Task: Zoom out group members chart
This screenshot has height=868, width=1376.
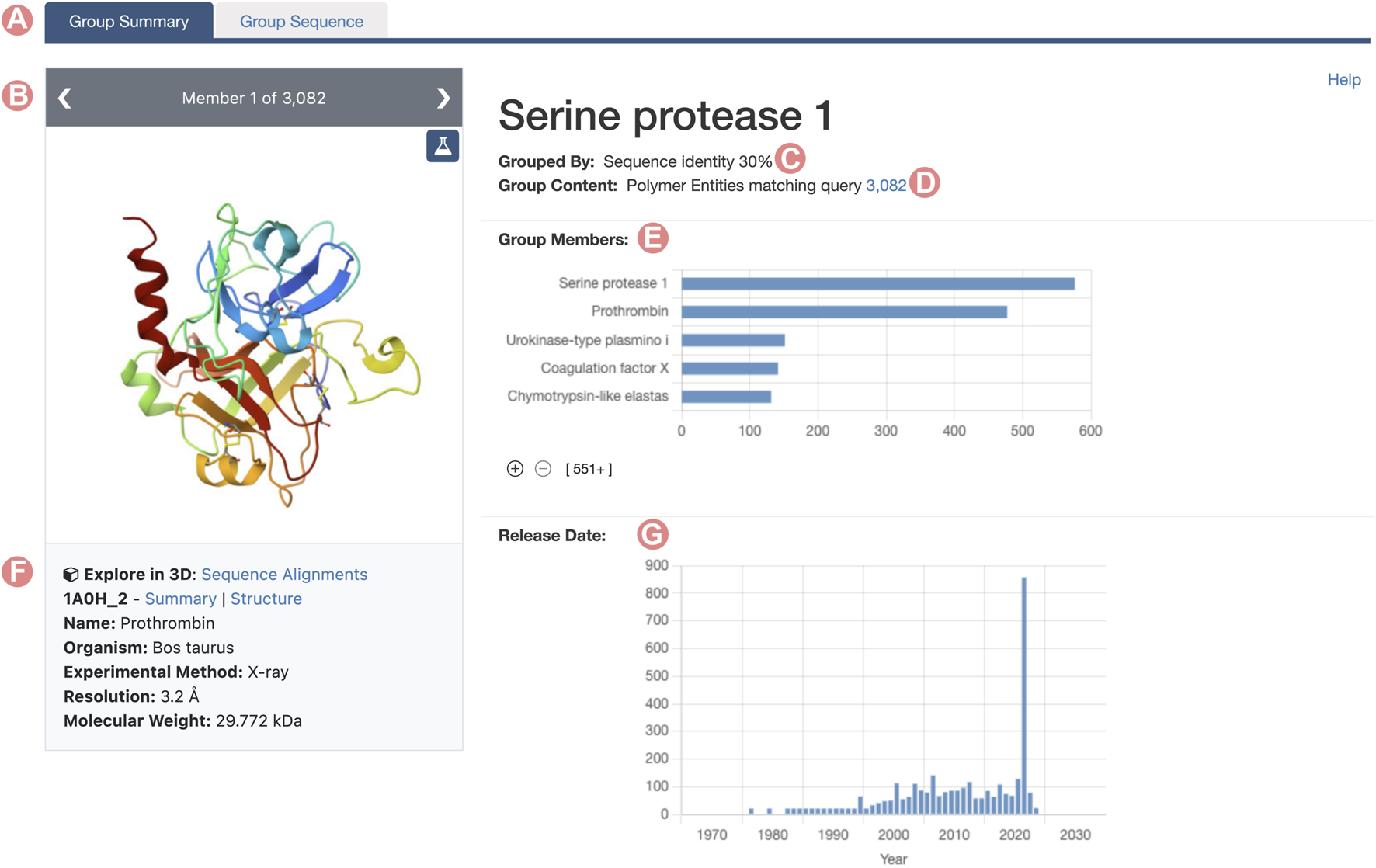Action: (544, 469)
